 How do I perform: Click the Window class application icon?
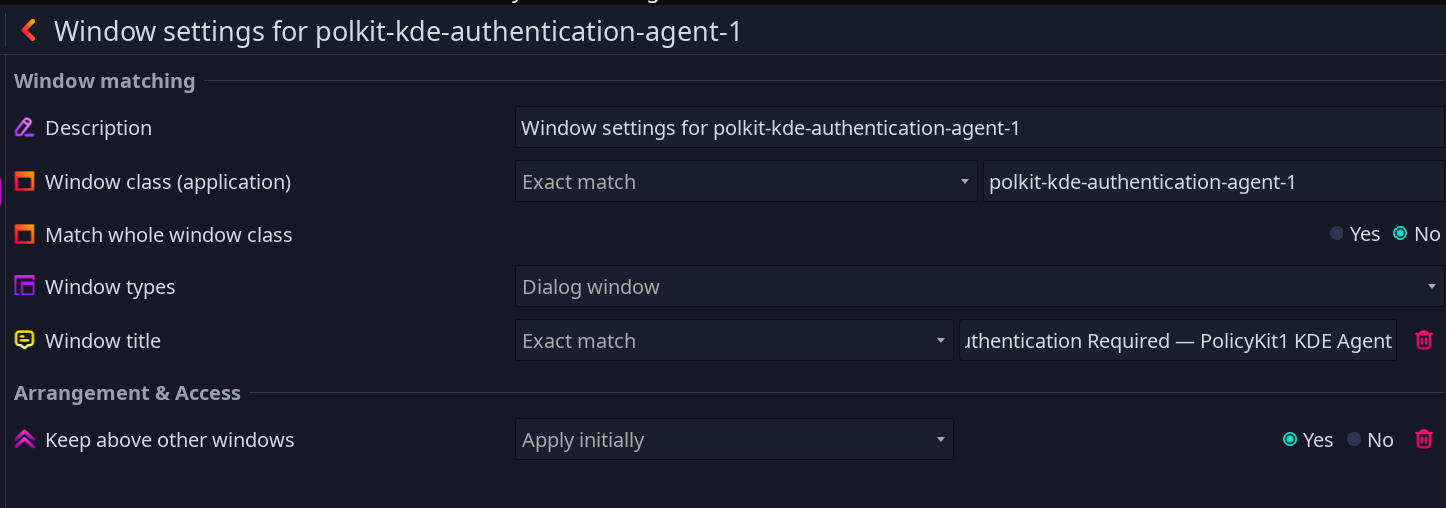[25, 182]
